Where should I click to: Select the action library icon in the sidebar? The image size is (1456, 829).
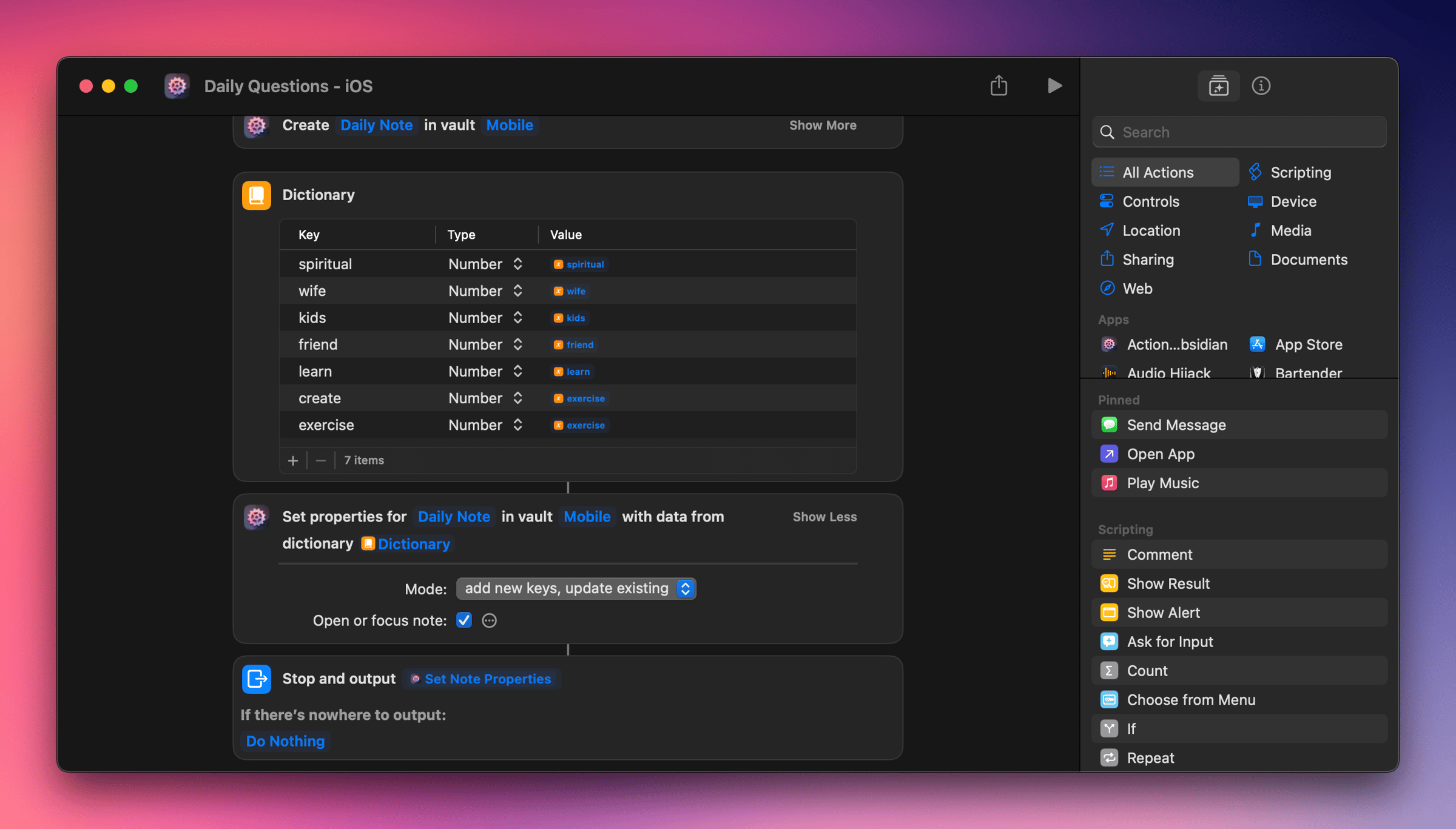[1218, 86]
